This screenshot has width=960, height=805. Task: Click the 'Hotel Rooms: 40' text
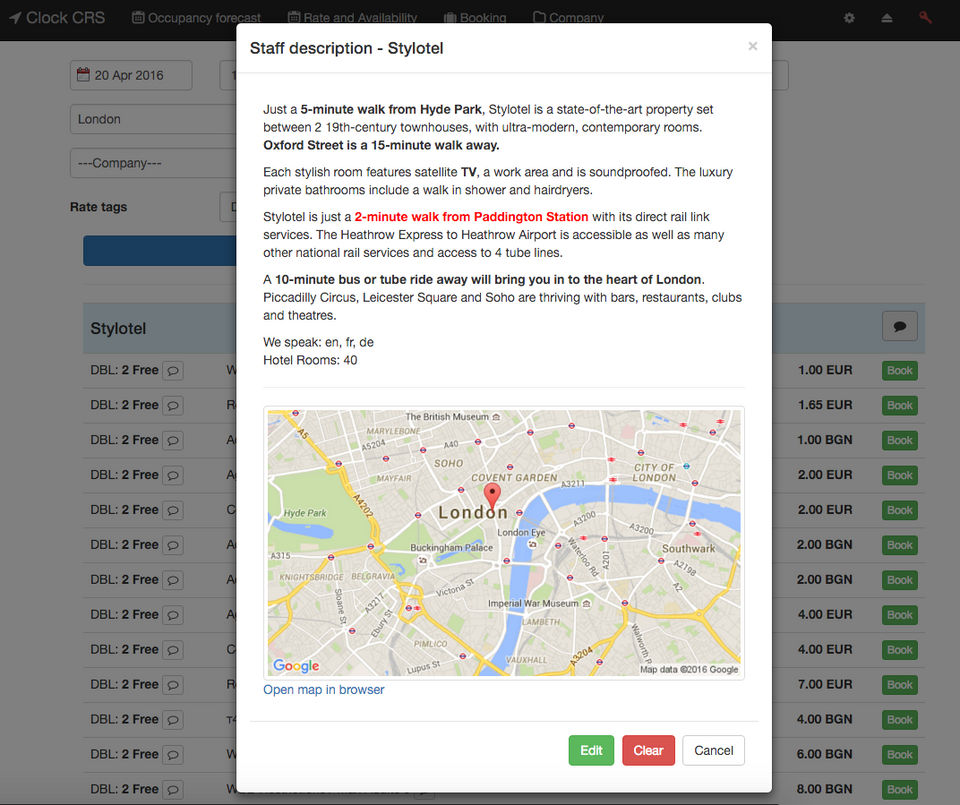(310, 360)
